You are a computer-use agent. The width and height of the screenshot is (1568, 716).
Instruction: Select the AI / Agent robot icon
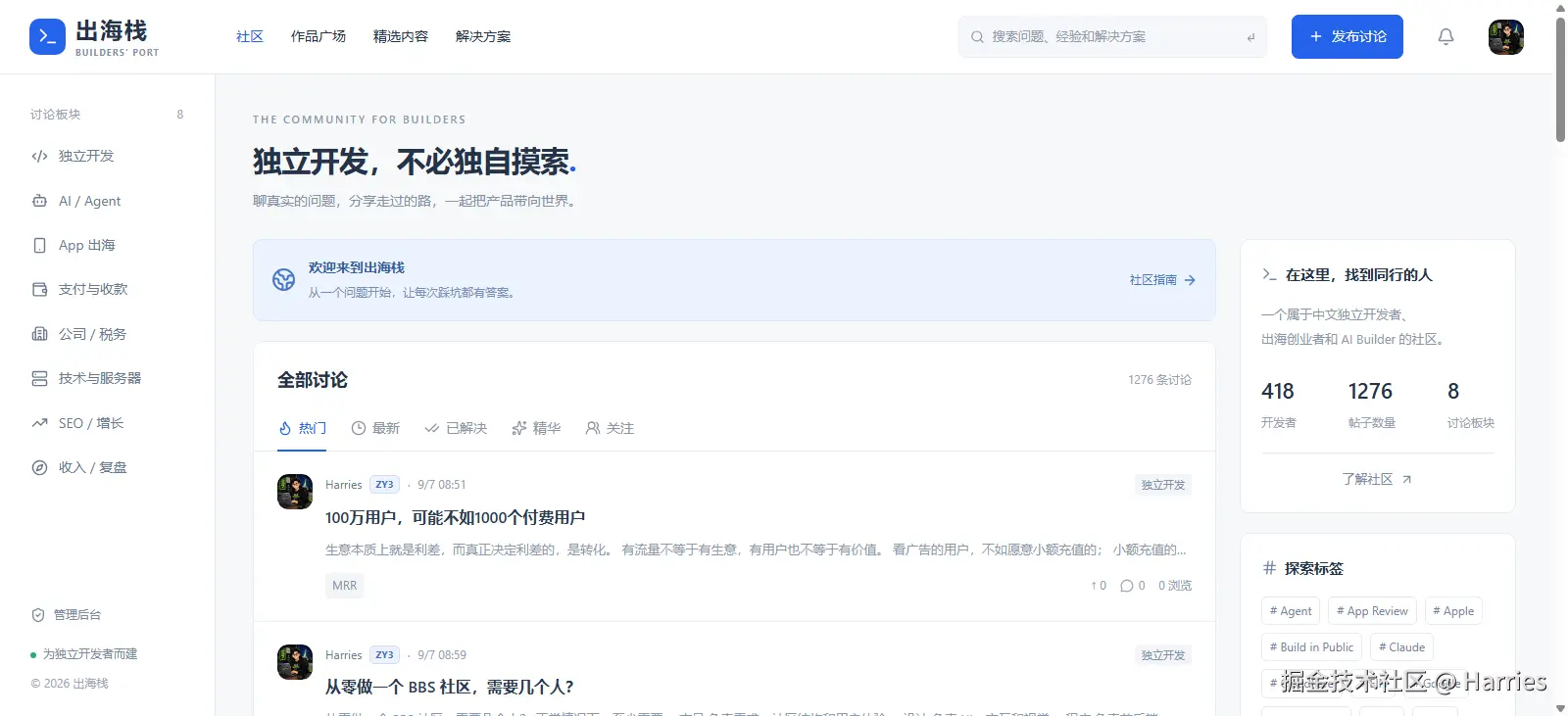tap(40, 201)
